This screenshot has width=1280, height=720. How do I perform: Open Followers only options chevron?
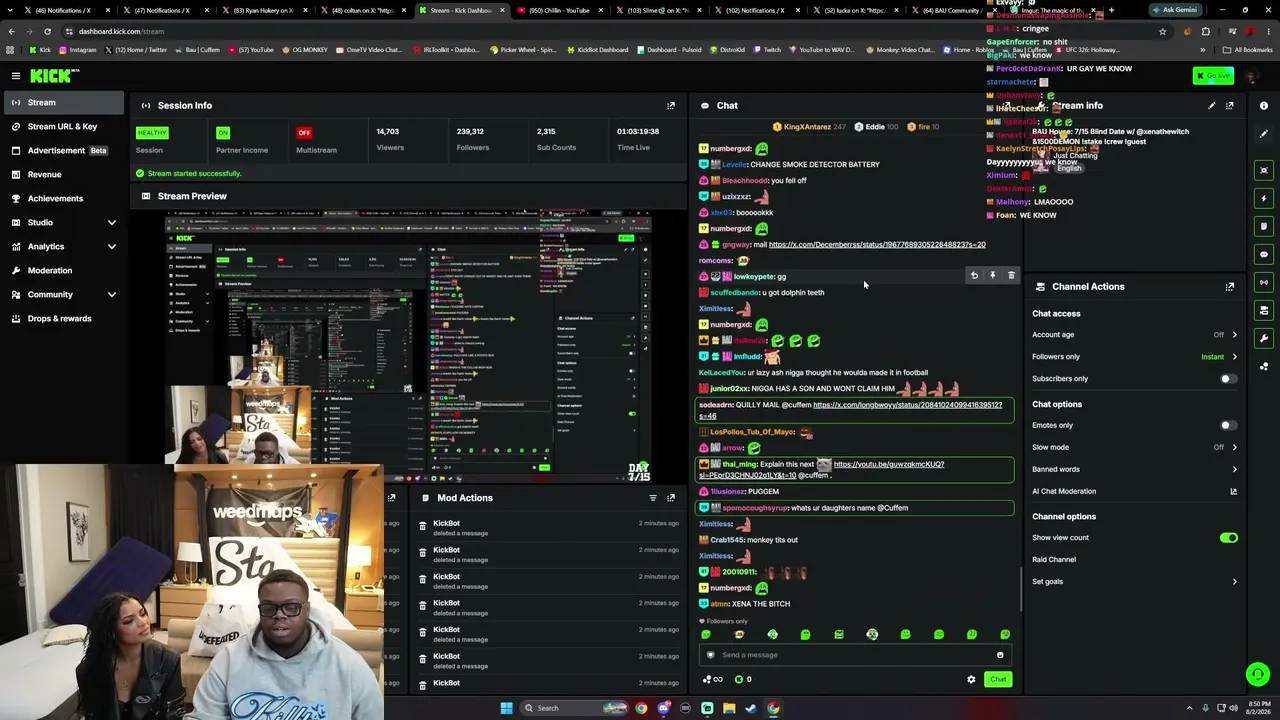(x=1234, y=357)
